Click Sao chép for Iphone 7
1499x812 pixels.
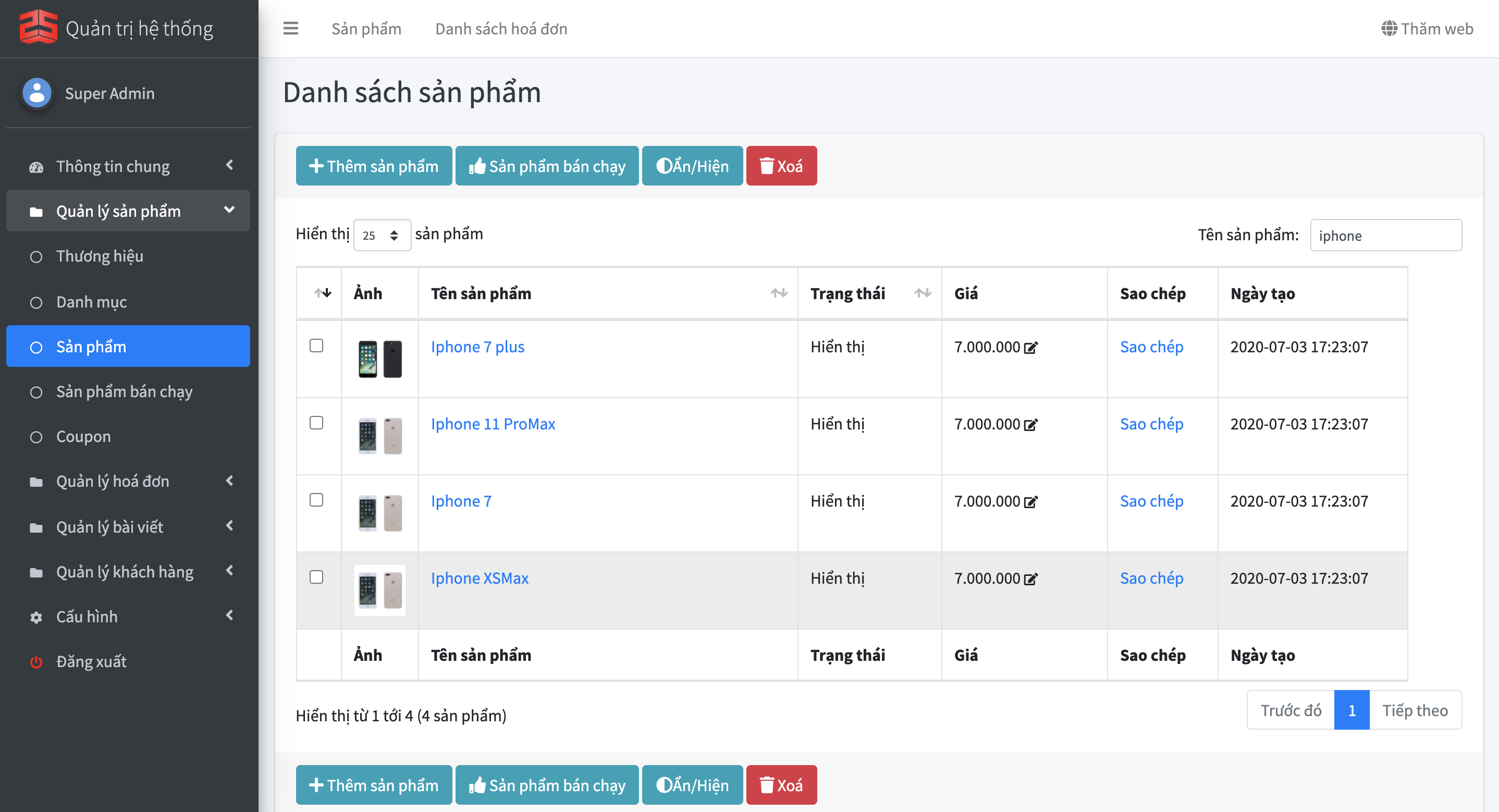1151,501
